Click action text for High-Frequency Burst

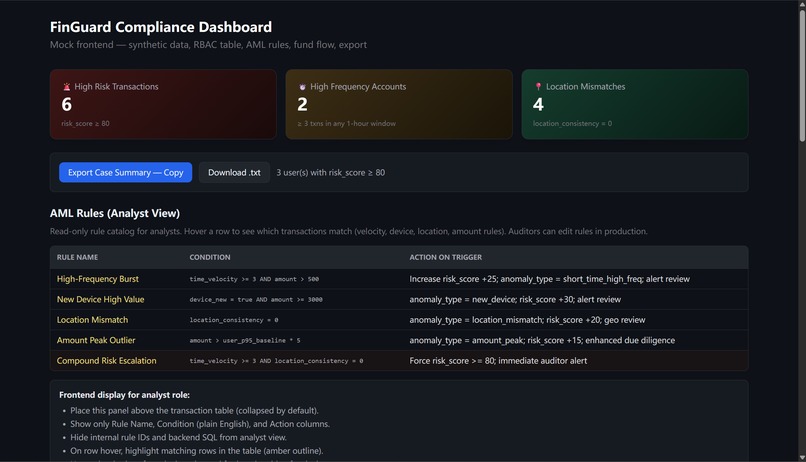549,279
